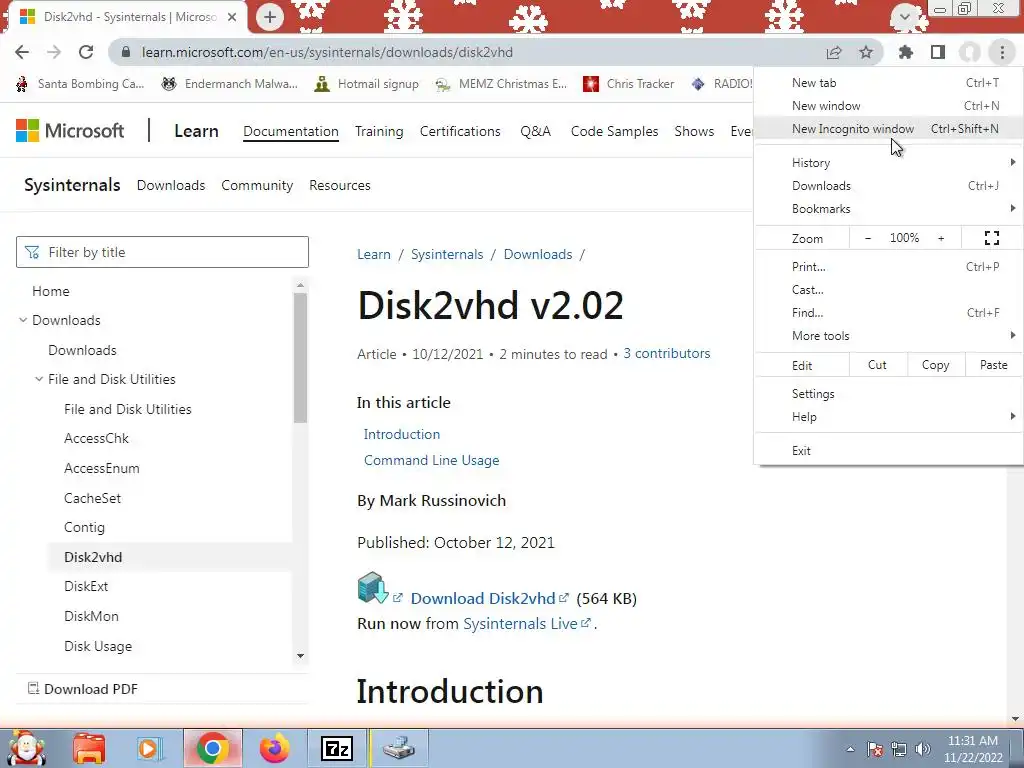1024x768 pixels.
Task: Click Copy in the Edit row
Action: (x=935, y=365)
